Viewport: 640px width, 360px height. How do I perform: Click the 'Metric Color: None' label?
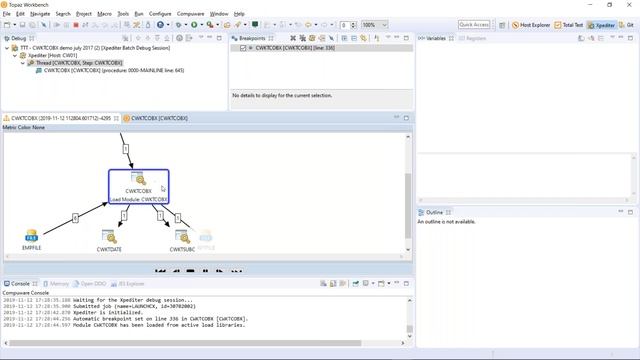[x=24, y=127]
